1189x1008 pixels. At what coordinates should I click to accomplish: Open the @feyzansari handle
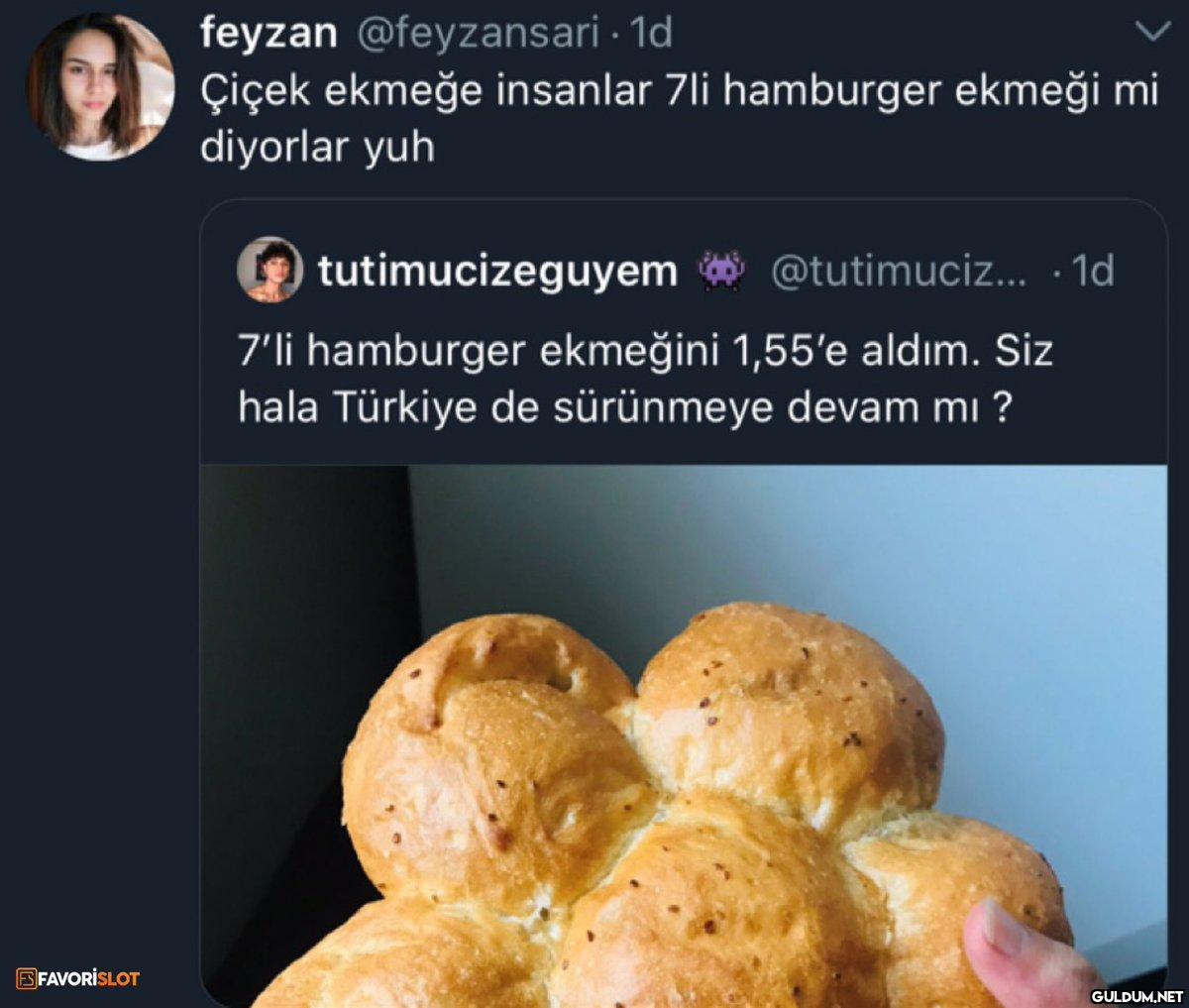coord(477,34)
